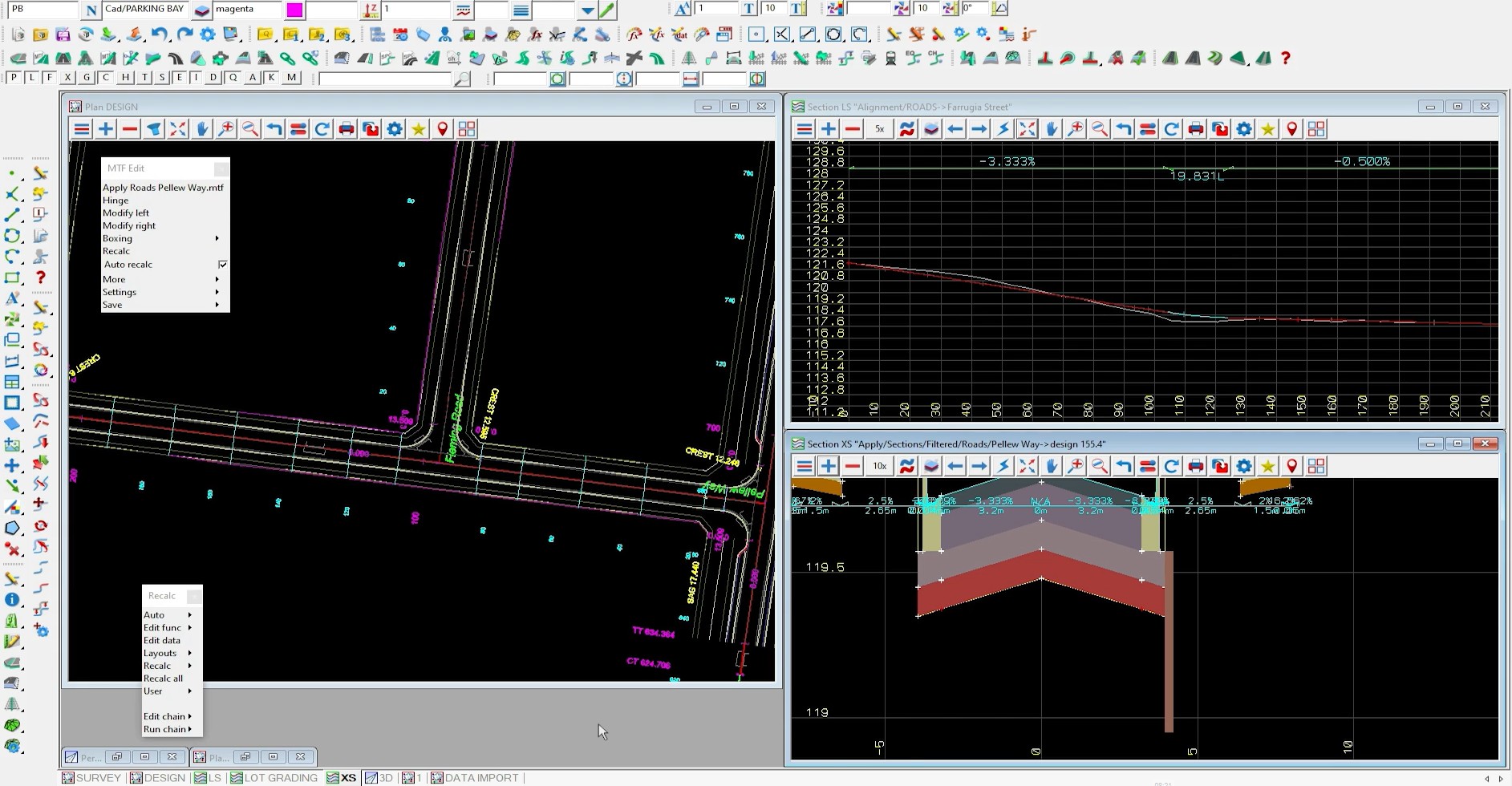Click the next arrow in Section XS toolbar
1512x786 pixels.
click(979, 466)
